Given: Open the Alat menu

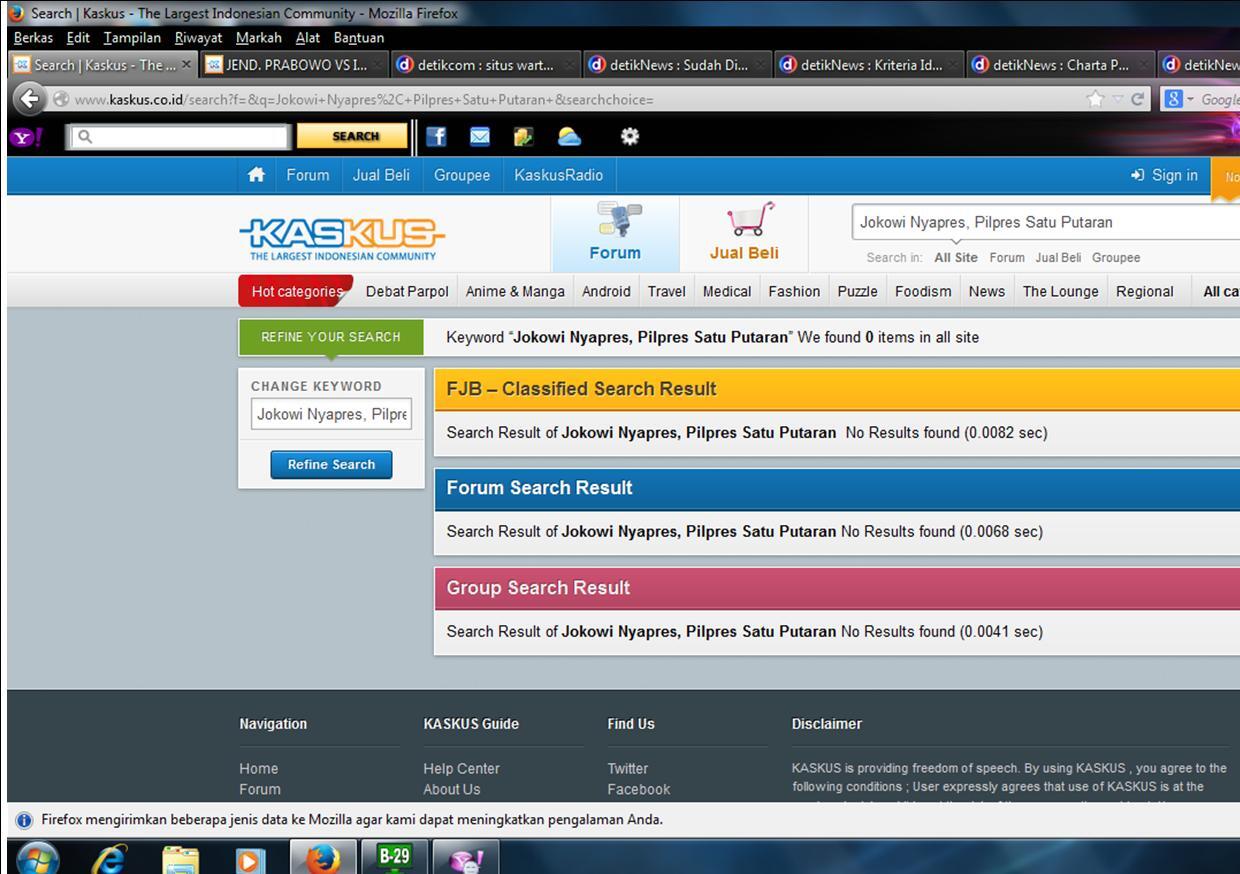Looking at the screenshot, I should [x=308, y=38].
